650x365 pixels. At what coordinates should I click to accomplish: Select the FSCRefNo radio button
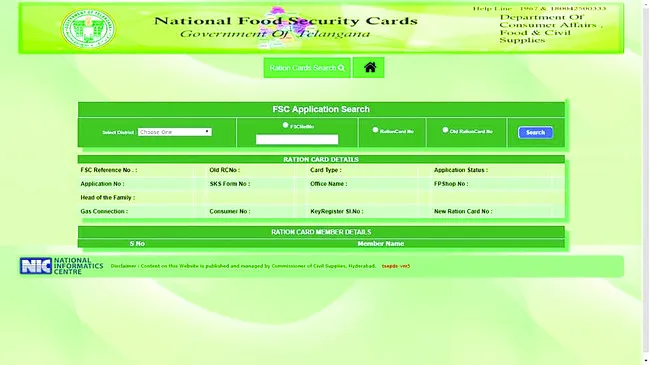pyautogui.click(x=285, y=125)
